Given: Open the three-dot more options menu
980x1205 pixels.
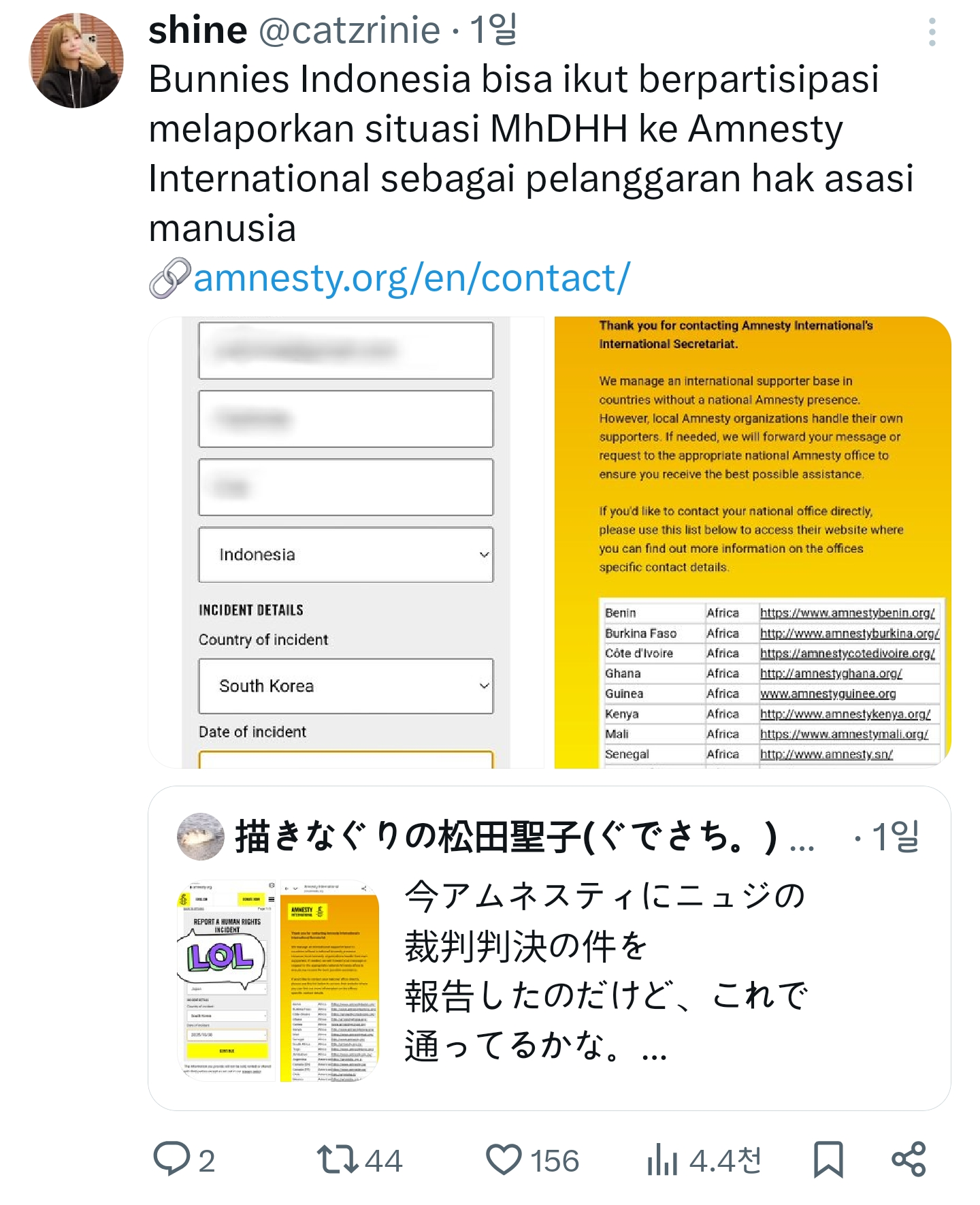Looking at the screenshot, I should 932,32.
